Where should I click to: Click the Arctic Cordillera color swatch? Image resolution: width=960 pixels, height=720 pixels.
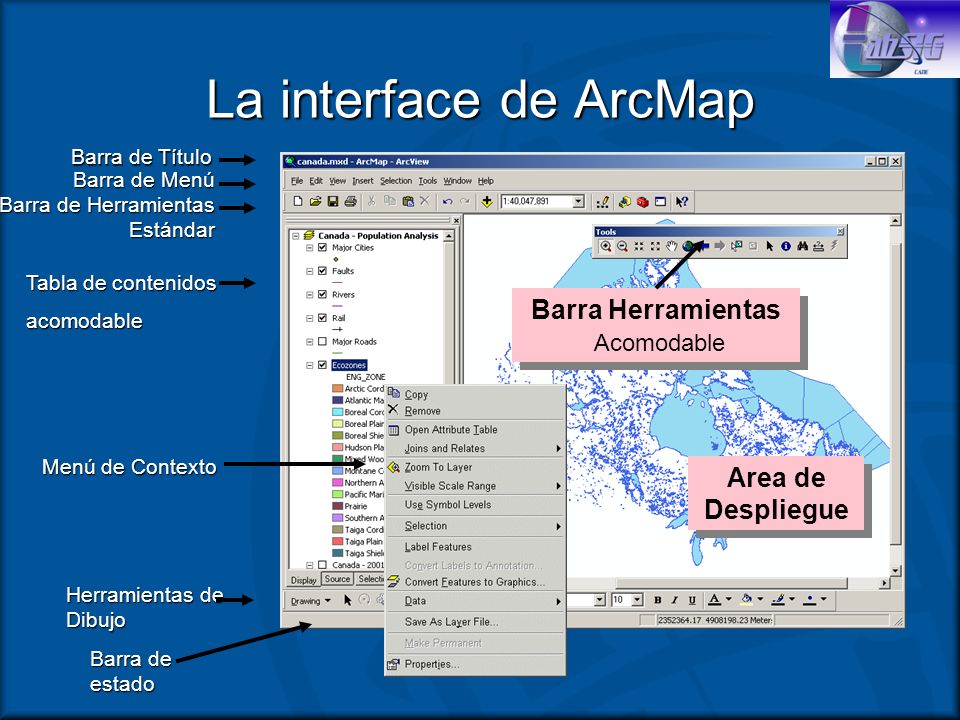337,389
